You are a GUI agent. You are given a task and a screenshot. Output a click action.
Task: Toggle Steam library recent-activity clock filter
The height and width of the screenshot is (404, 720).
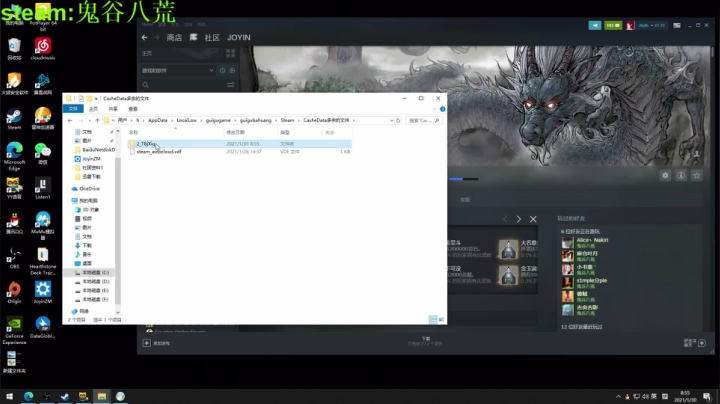pos(222,71)
